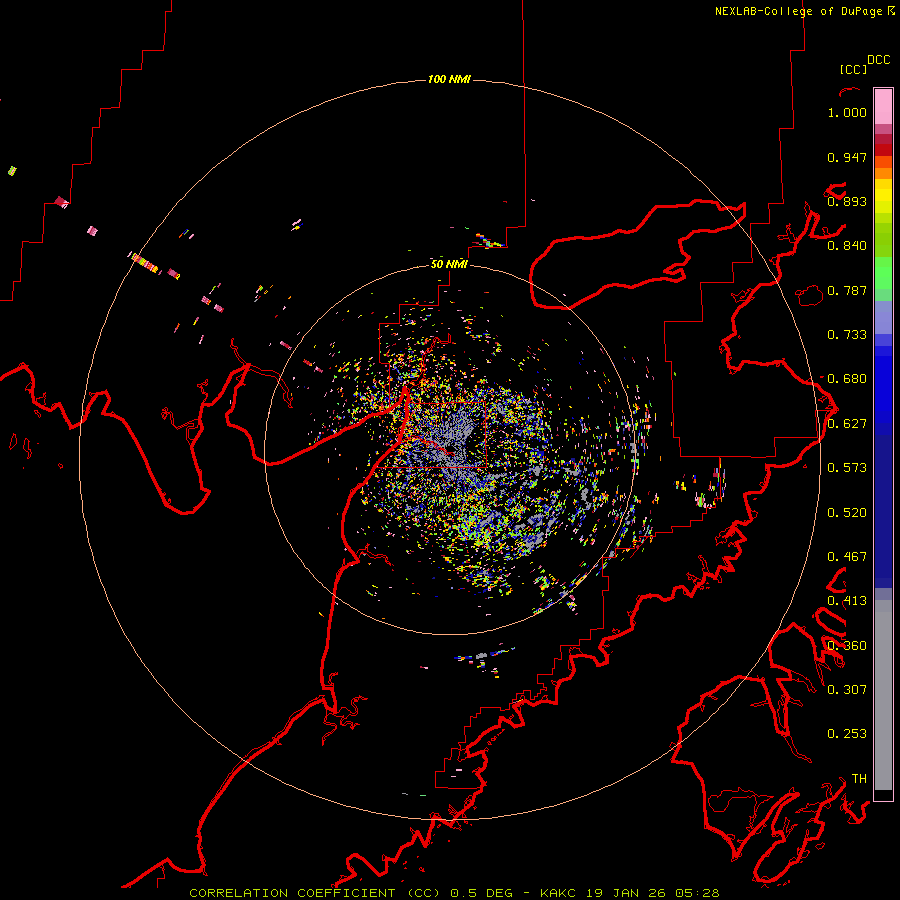Click the 0.520 scale value

(x=847, y=513)
